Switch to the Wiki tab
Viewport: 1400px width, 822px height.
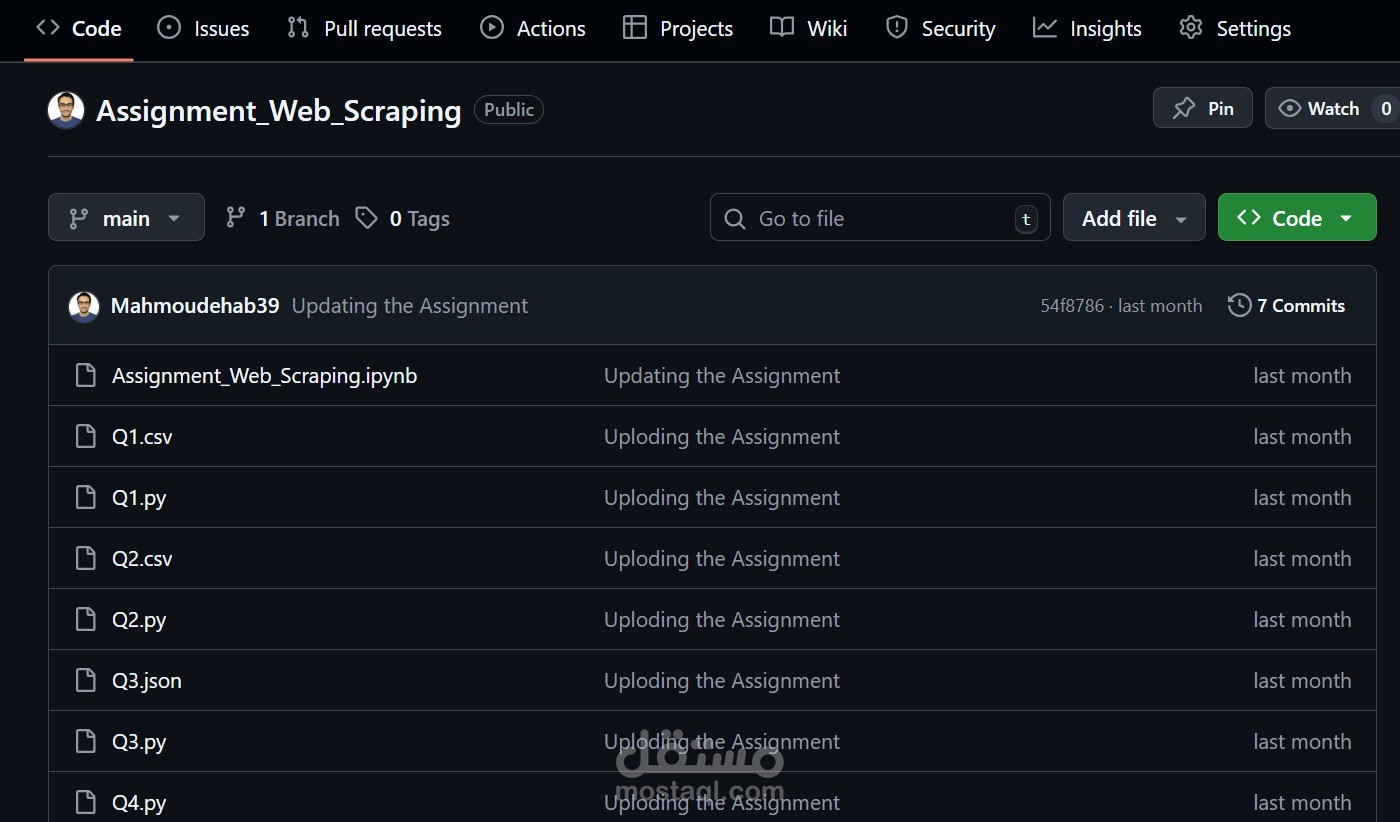point(809,29)
